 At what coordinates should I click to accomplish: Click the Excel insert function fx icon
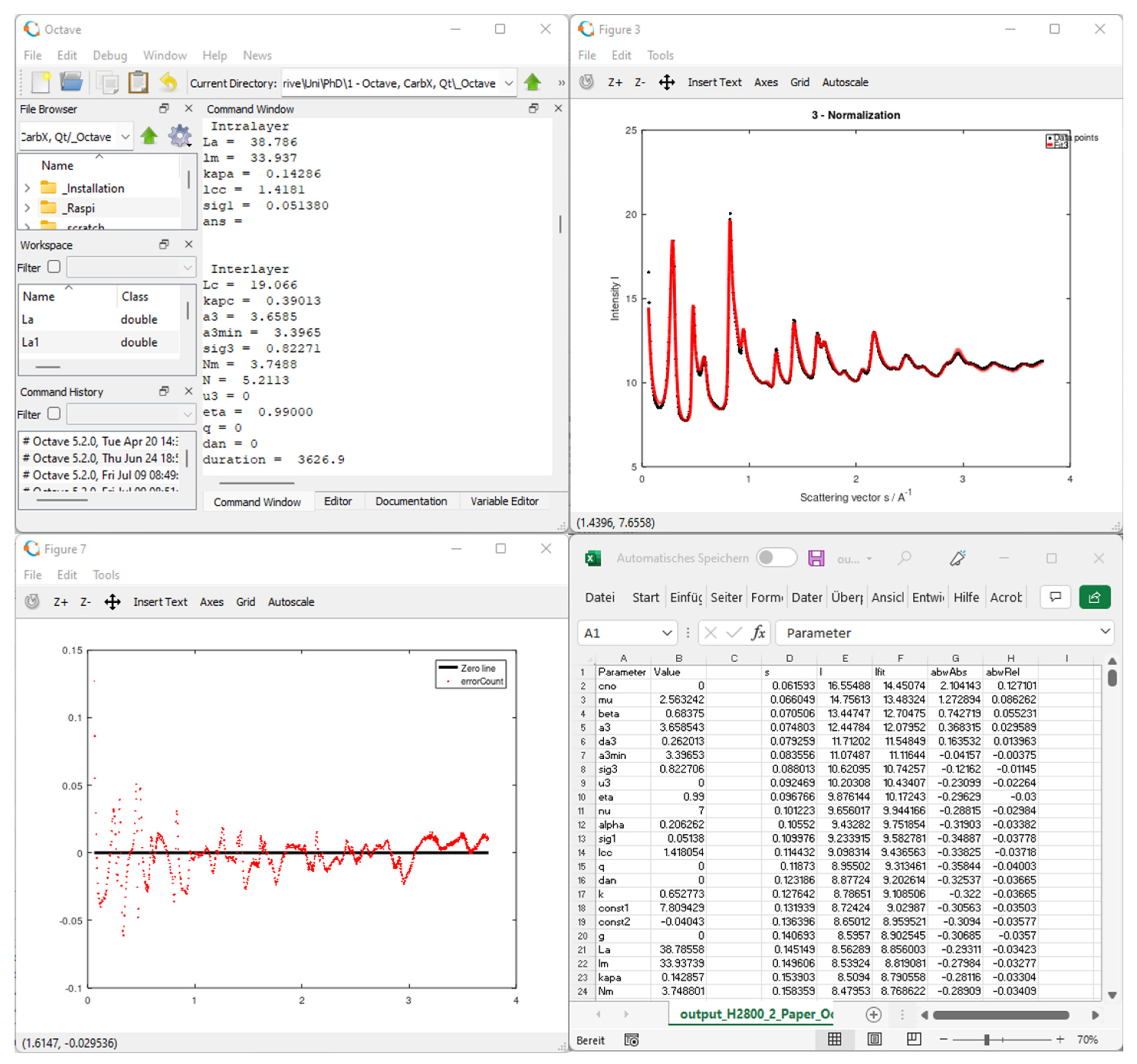[x=758, y=633]
